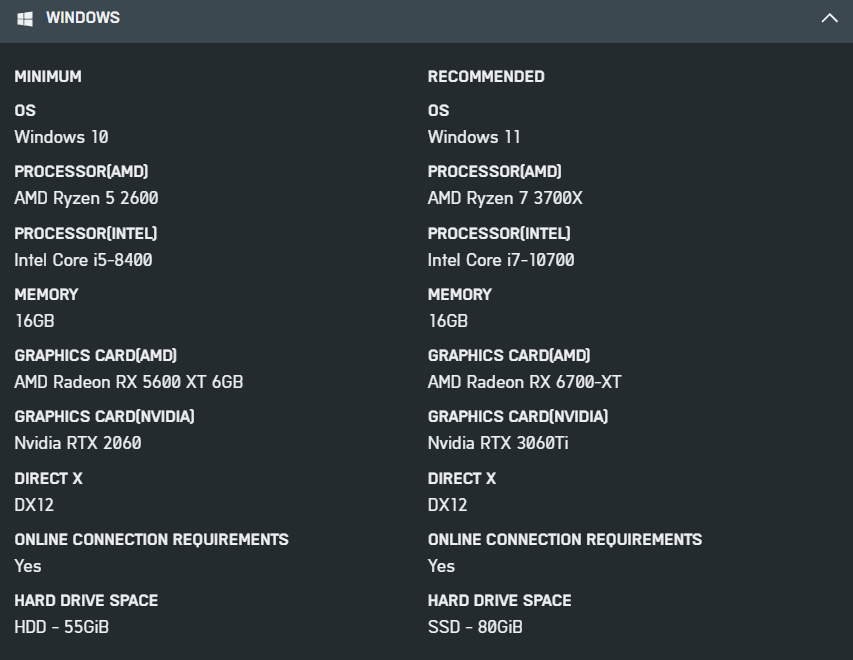Click the Windows logo icon in header

(x=25, y=18)
